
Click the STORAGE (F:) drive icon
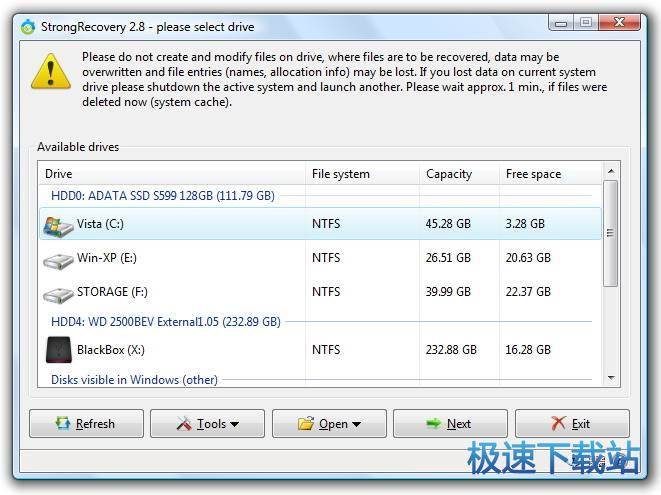point(59,294)
